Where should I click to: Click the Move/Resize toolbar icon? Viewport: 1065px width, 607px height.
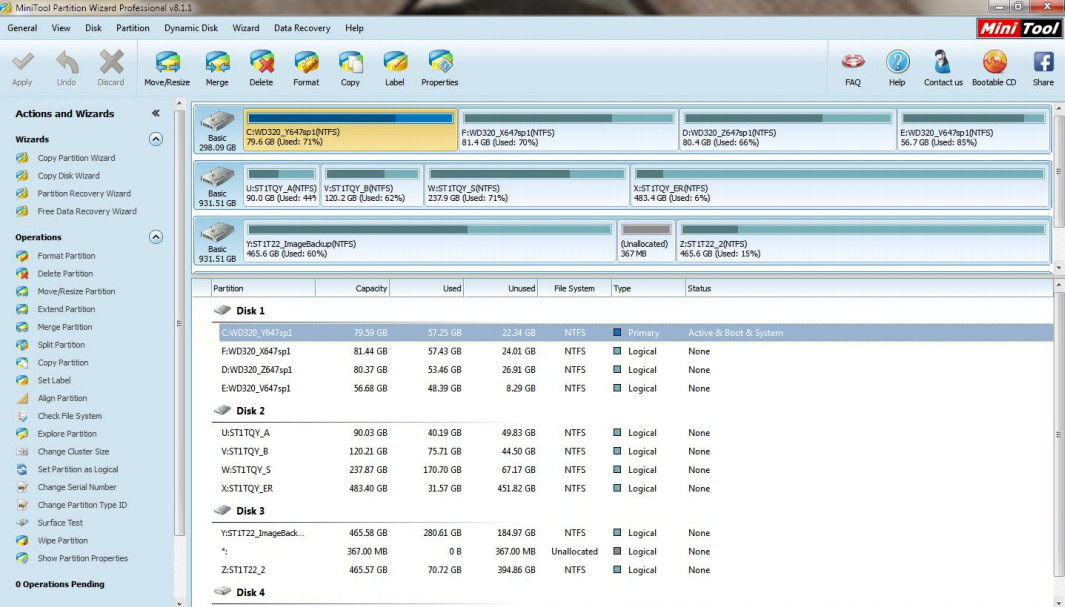pyautogui.click(x=167, y=62)
